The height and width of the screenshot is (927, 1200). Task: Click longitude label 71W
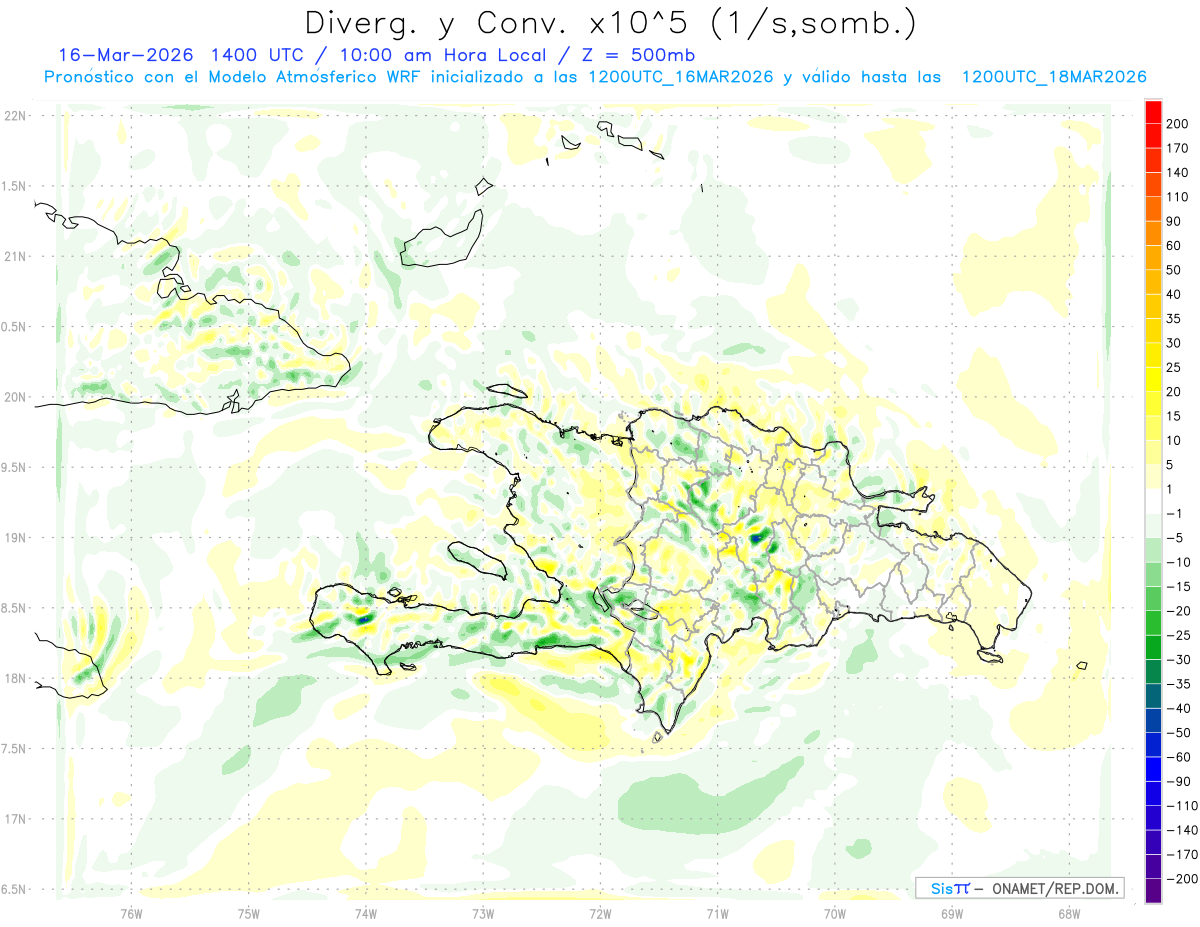(x=717, y=914)
